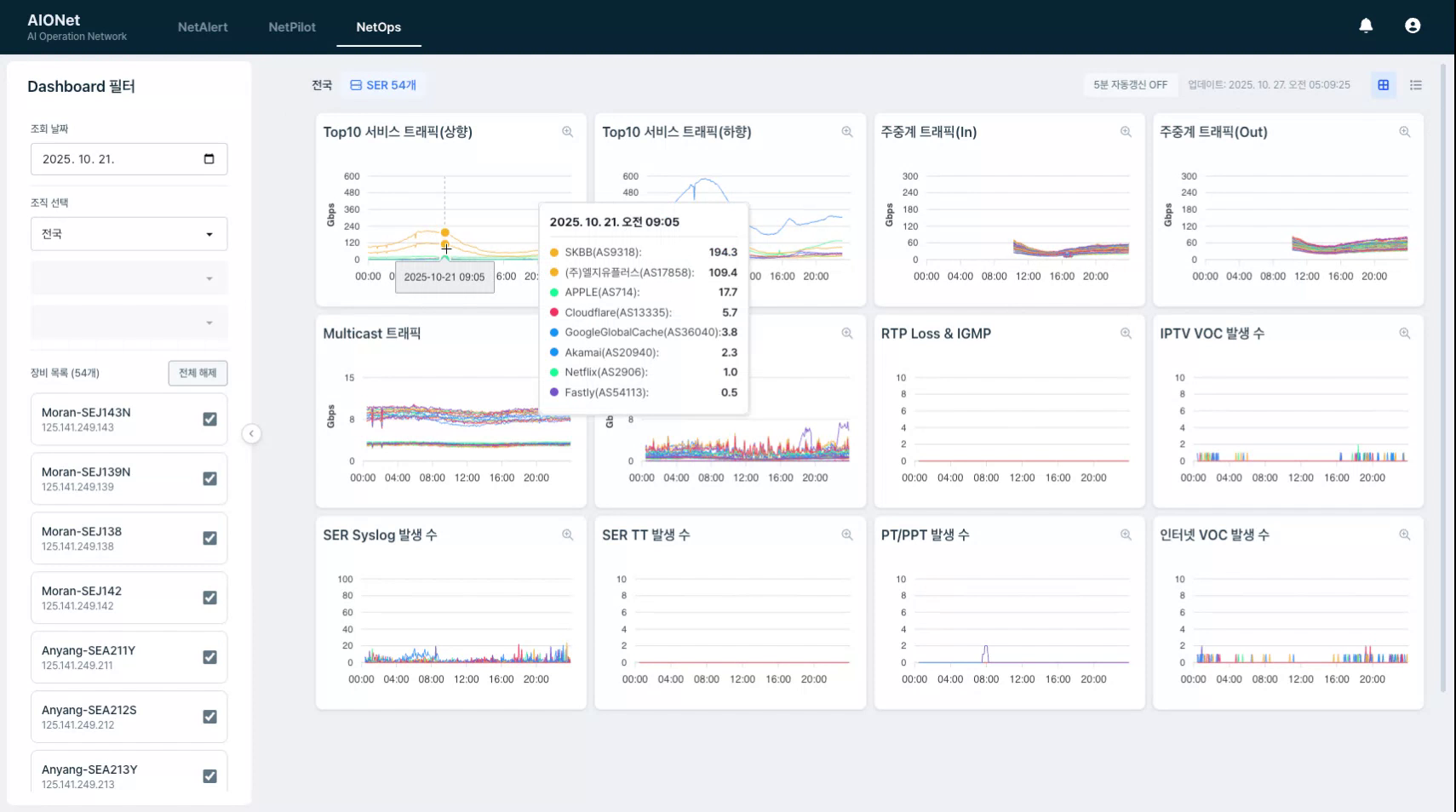Open the user account profile icon

coord(1413,26)
